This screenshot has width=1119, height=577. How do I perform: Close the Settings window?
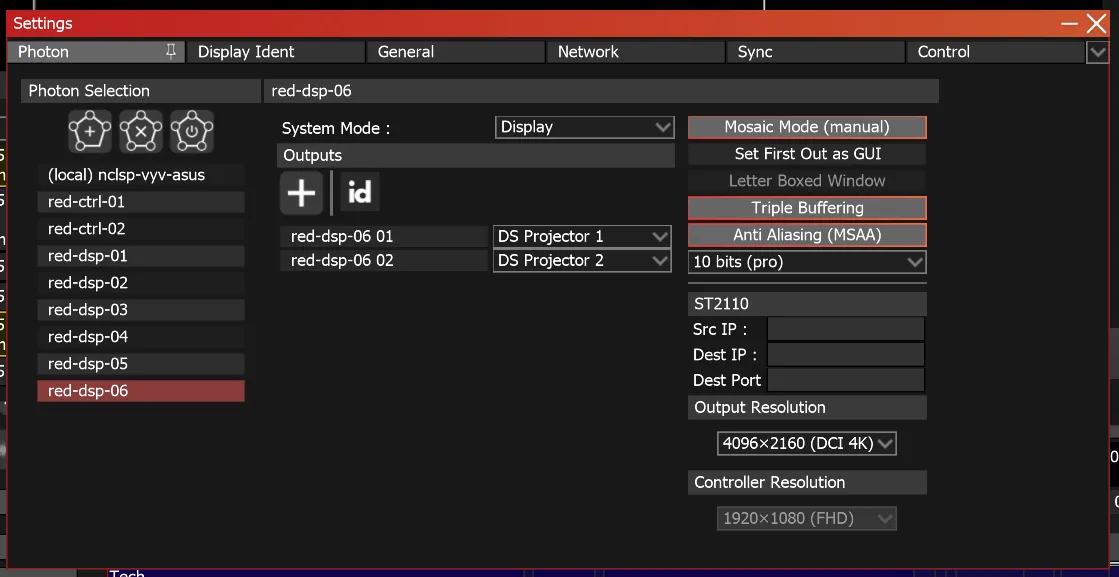coord(1097,24)
